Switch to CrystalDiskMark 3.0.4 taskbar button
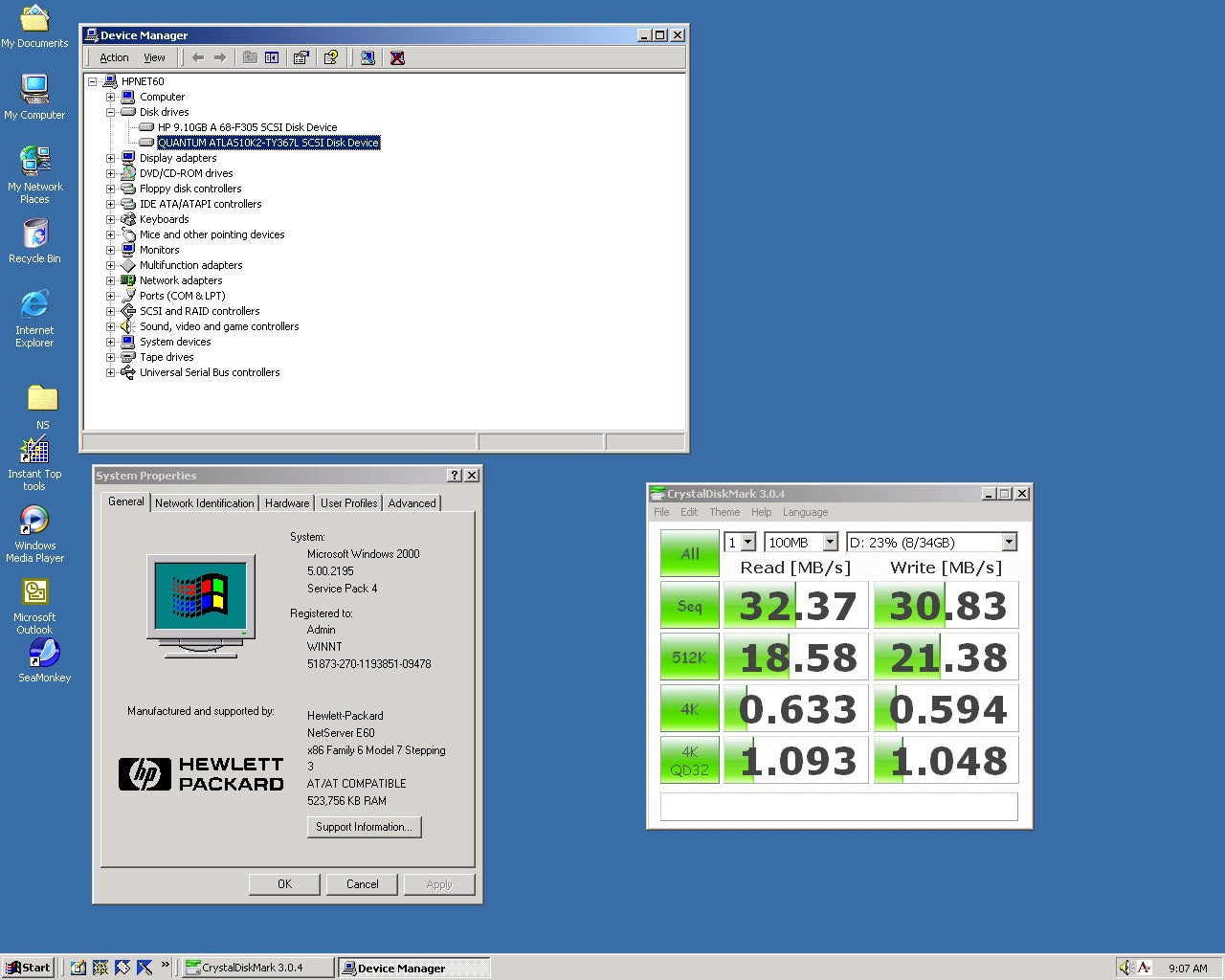Screen dimensions: 1225x980 [258, 968]
